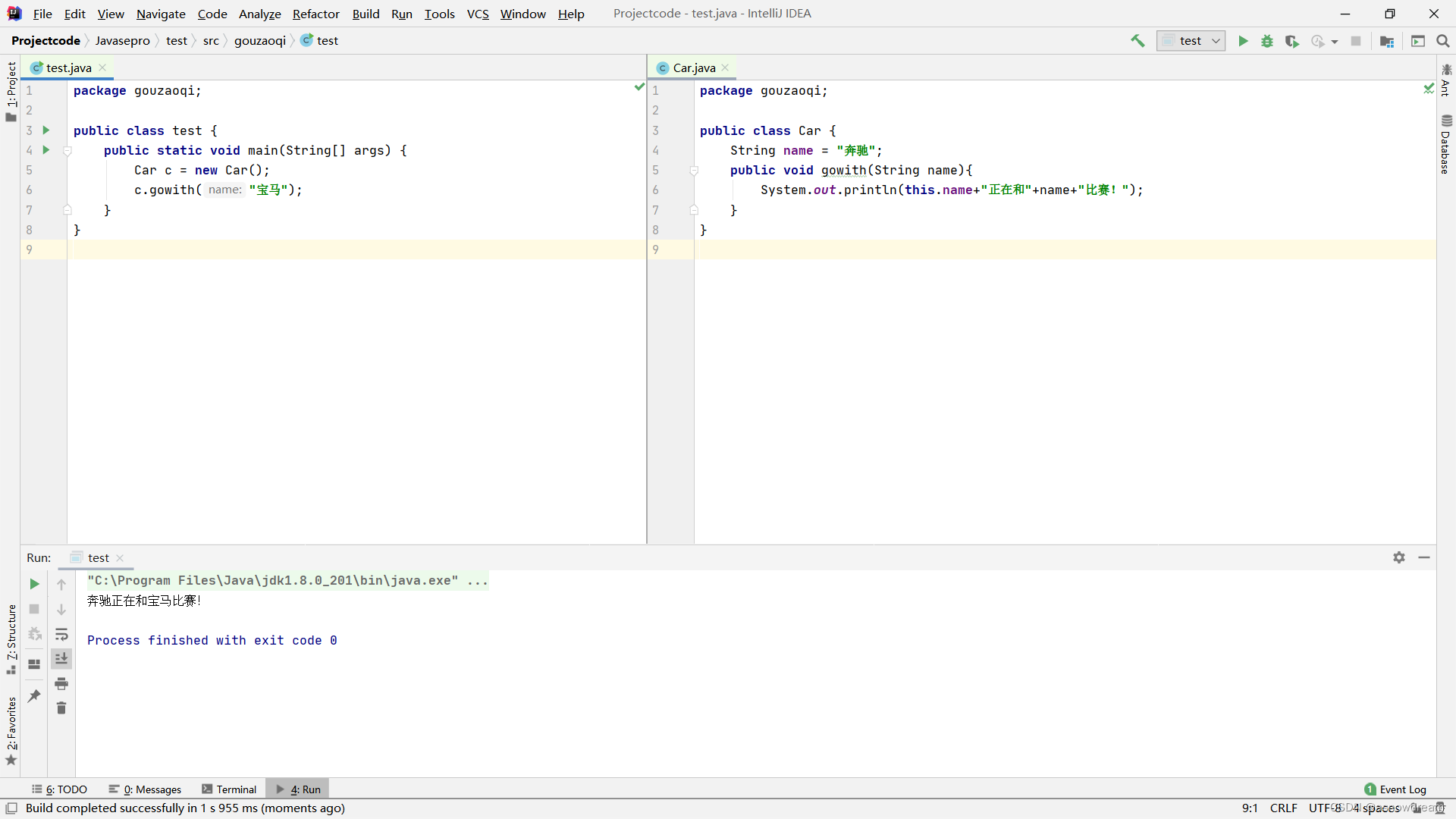Start debugging with the bug icon

[x=1267, y=41]
